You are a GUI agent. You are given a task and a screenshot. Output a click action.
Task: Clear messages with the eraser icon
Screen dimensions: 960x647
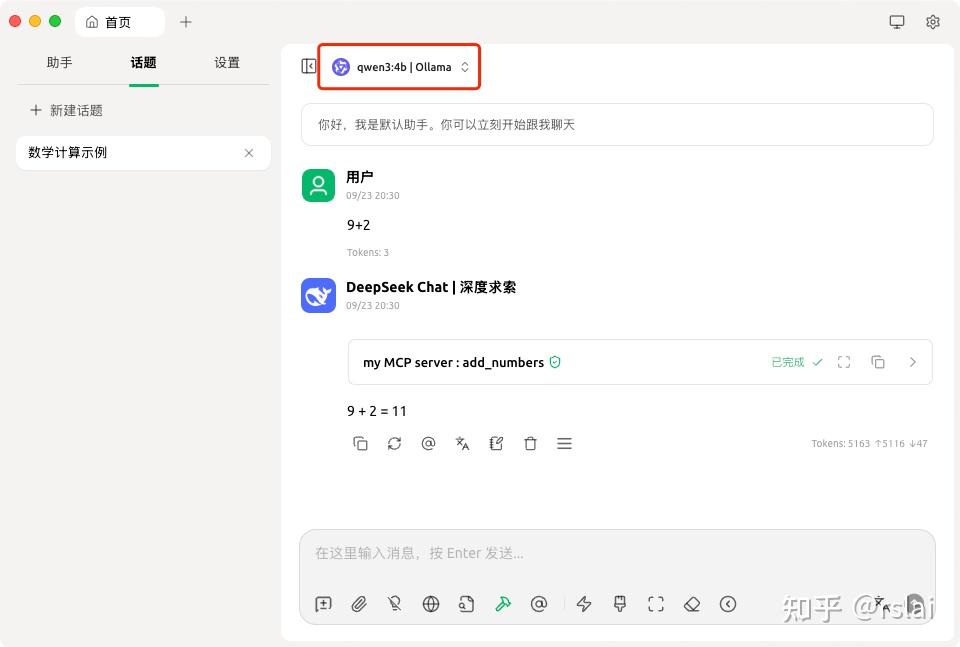point(692,604)
